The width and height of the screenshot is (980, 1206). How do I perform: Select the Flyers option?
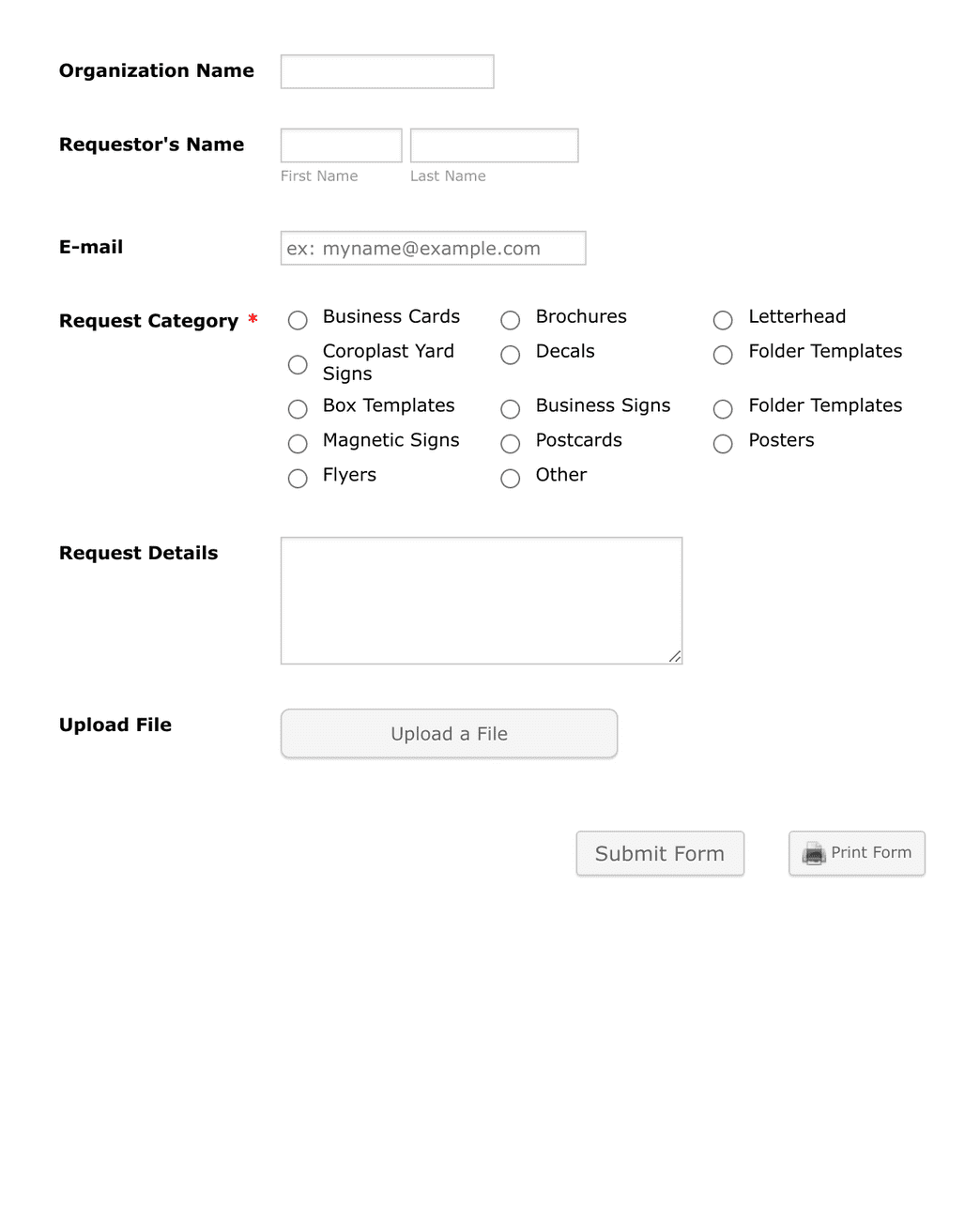tap(298, 479)
